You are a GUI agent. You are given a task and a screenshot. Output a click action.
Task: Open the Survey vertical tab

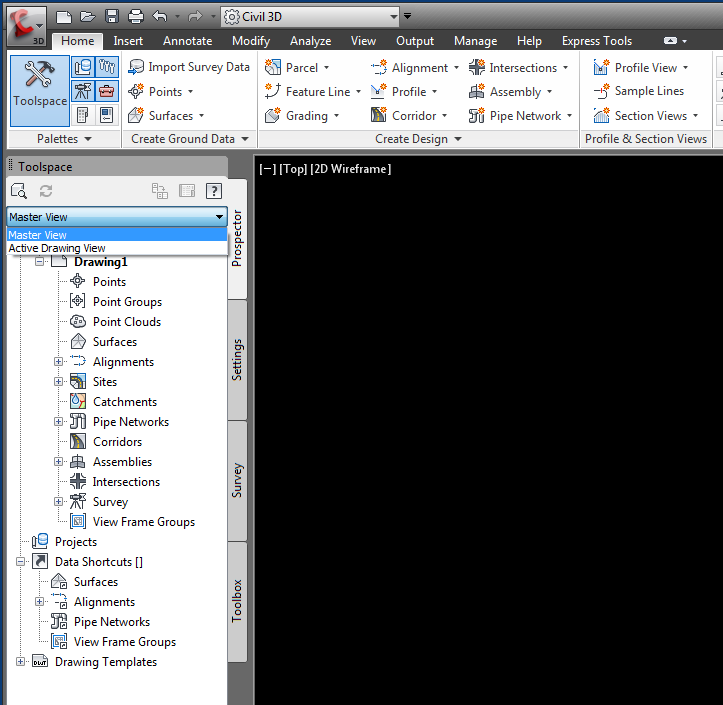click(237, 480)
